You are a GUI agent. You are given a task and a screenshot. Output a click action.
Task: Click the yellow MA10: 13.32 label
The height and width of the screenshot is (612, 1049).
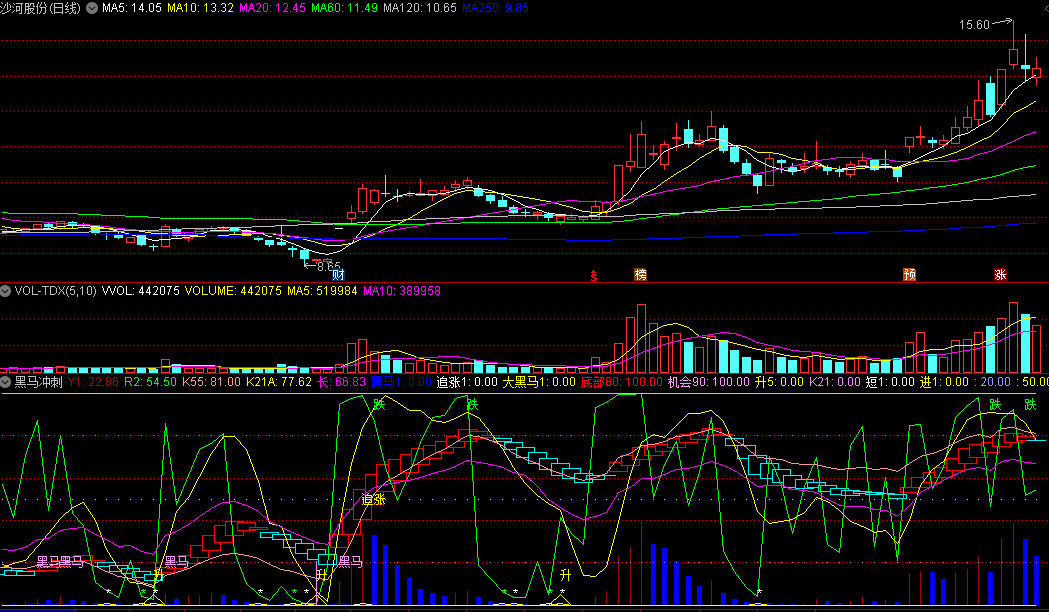pyautogui.click(x=201, y=8)
